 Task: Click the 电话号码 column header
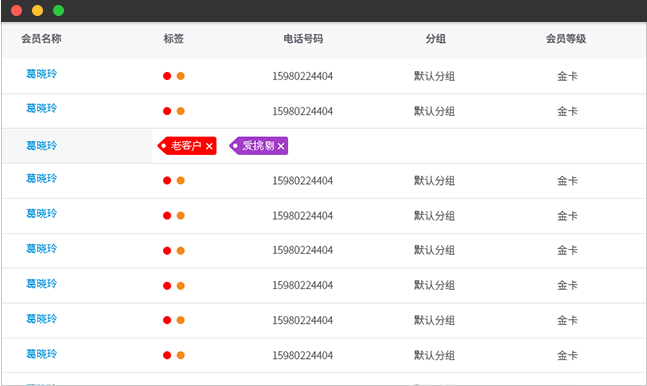coord(303,39)
